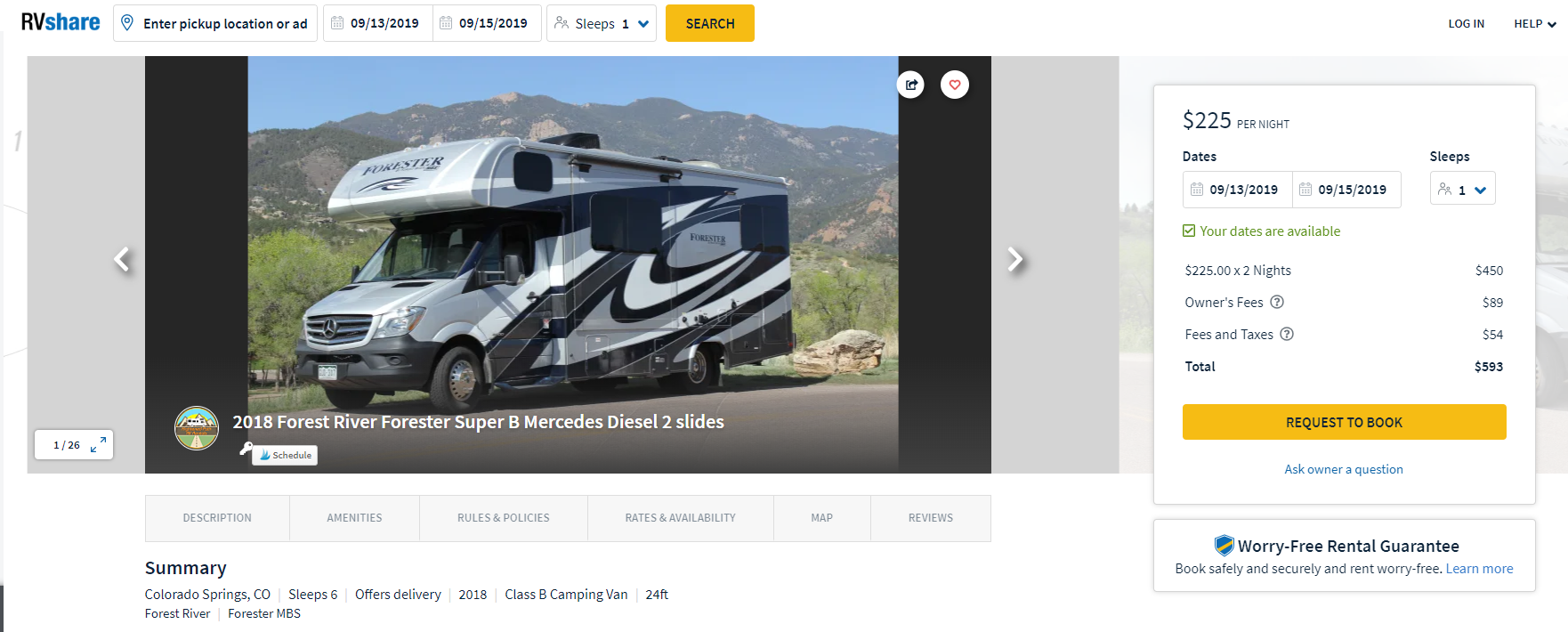
Task: Click the share icon on the RV photo
Action: (x=910, y=85)
